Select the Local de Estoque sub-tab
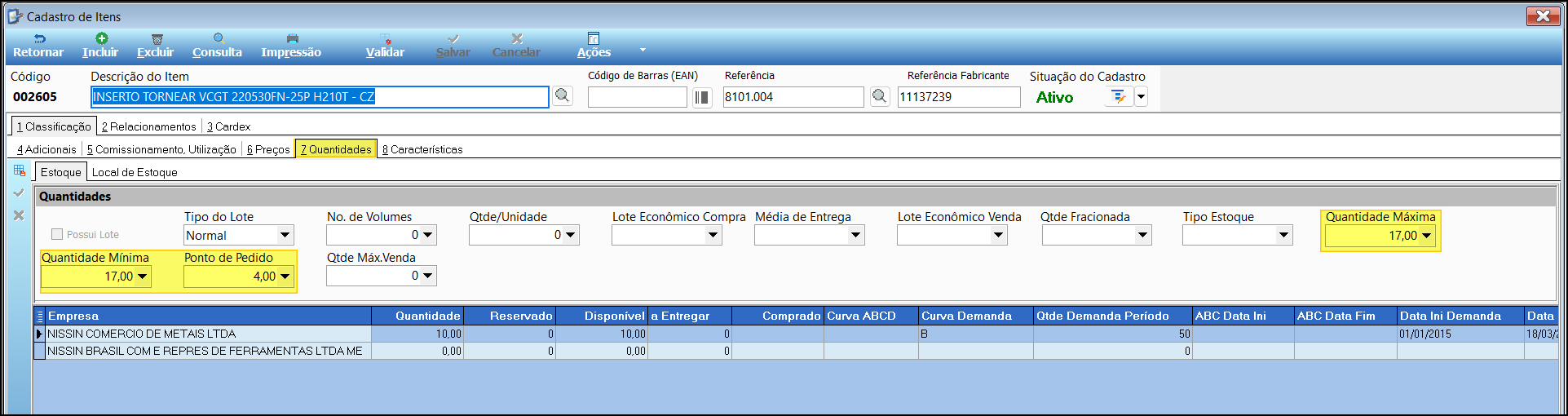The height and width of the screenshot is (416, 1568). [x=135, y=172]
